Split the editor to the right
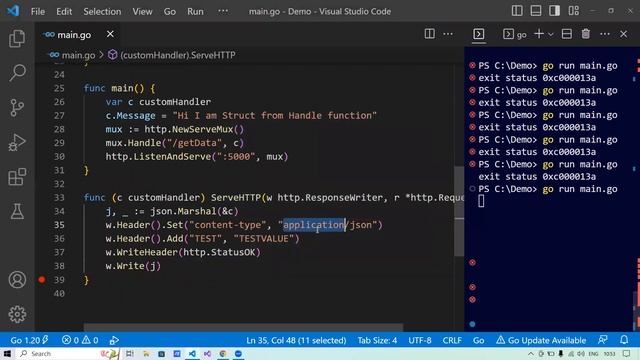This screenshot has width=640, height=360. point(429,34)
